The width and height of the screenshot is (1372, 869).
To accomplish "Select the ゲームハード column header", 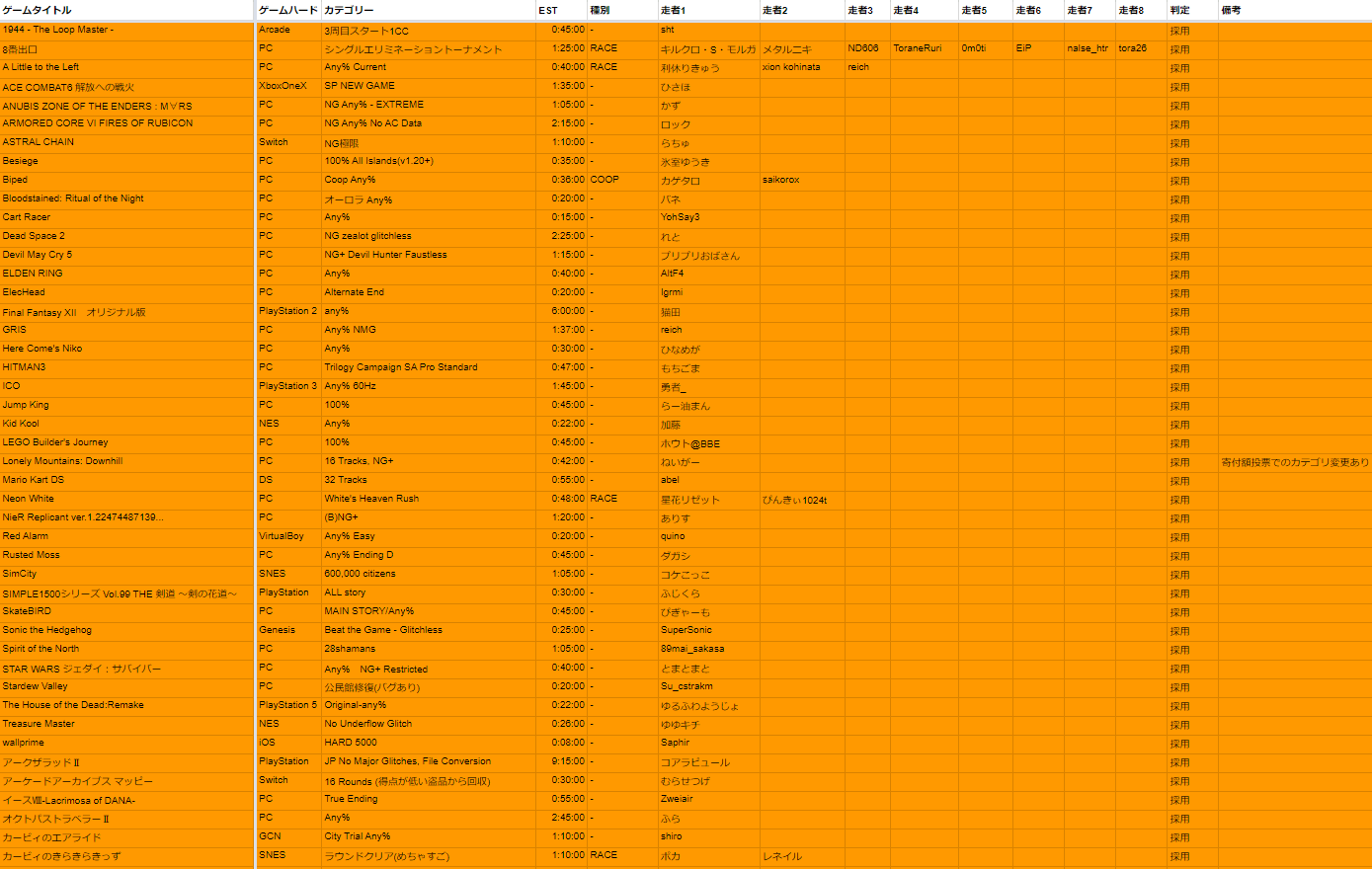I will click(289, 10).
